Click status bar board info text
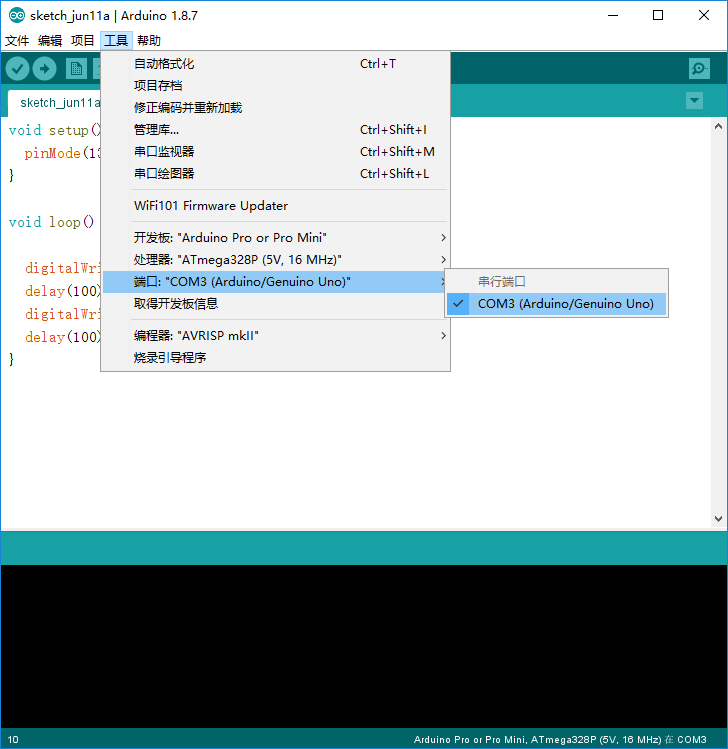Screen dimensions: 728x749 (x=560, y=739)
